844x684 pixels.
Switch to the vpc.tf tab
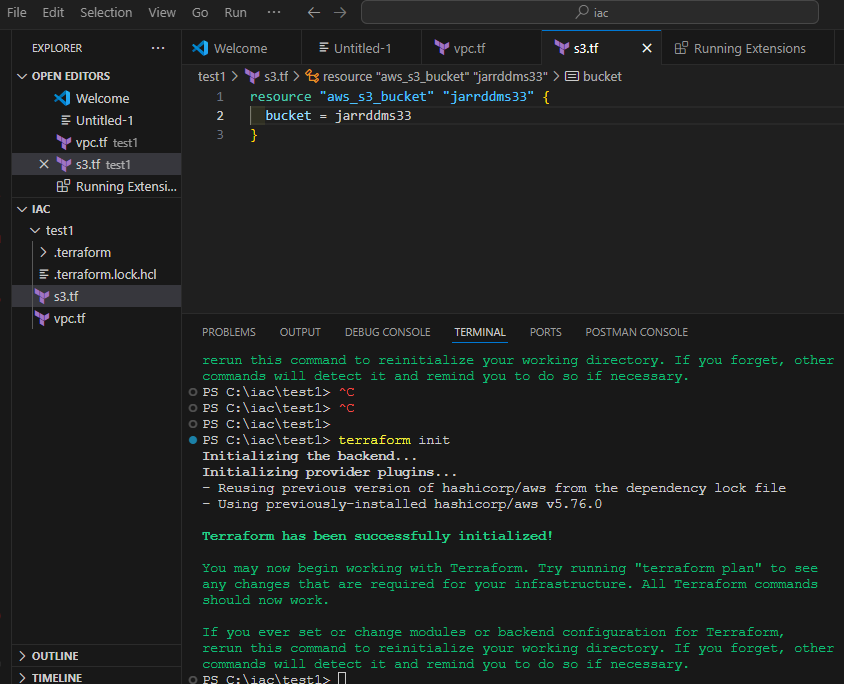pyautogui.click(x=481, y=48)
